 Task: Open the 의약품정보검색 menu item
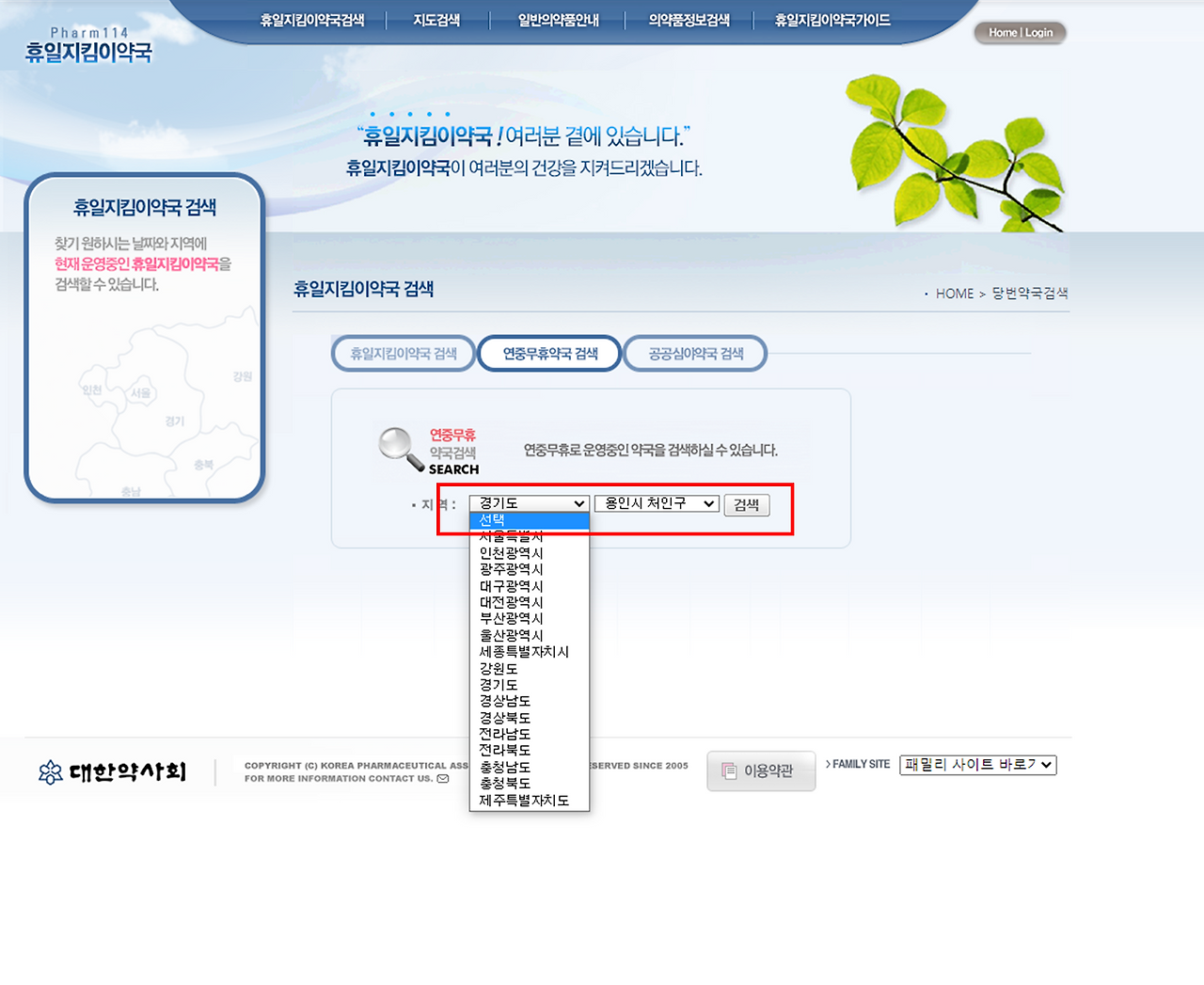(688, 18)
